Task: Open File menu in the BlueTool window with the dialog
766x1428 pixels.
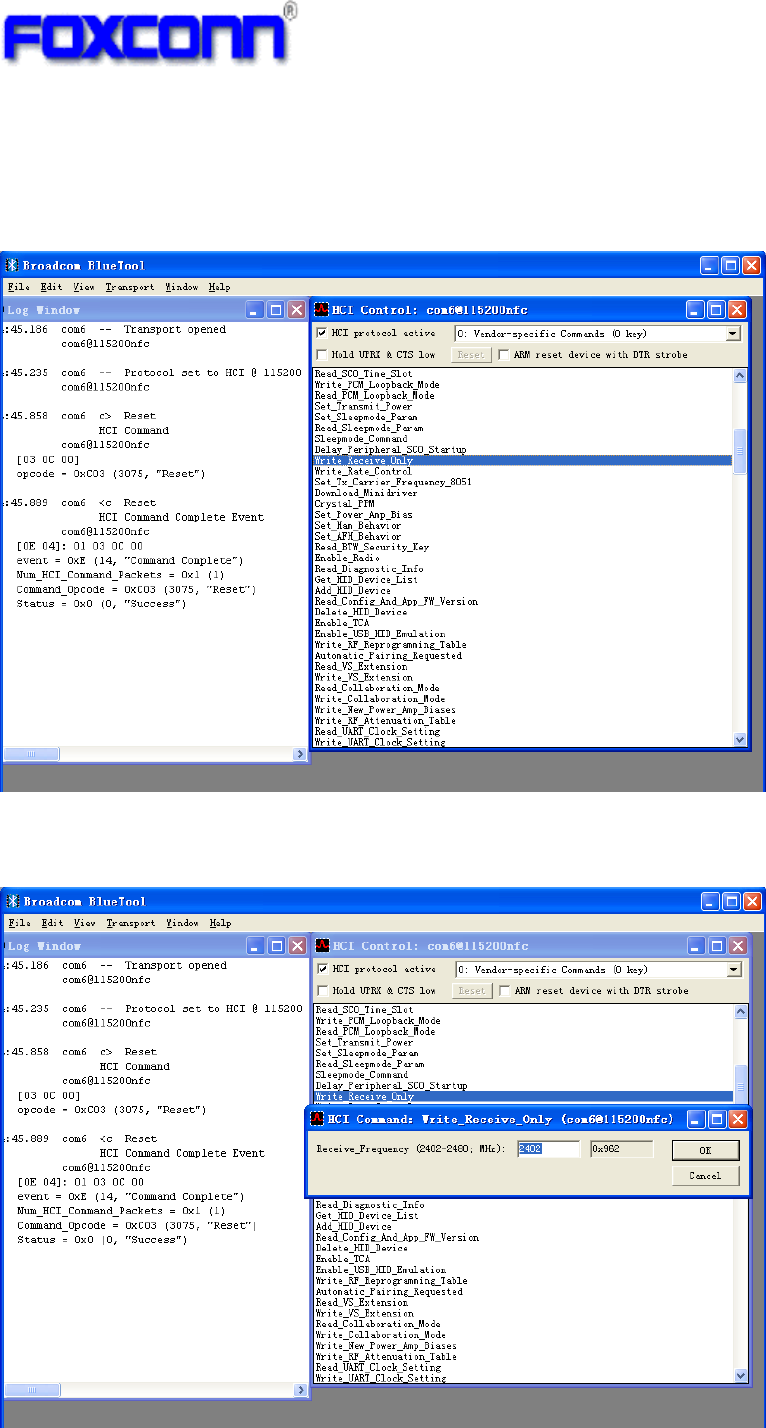Action: 18,923
